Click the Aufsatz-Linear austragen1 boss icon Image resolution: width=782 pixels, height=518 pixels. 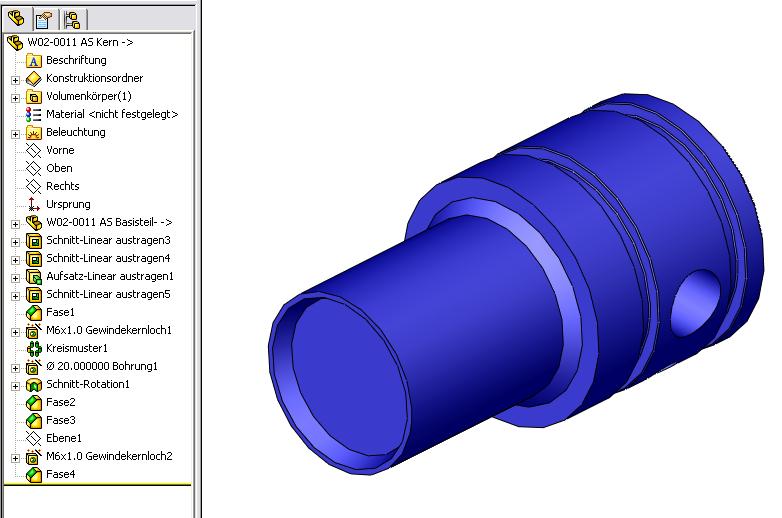tap(33, 277)
